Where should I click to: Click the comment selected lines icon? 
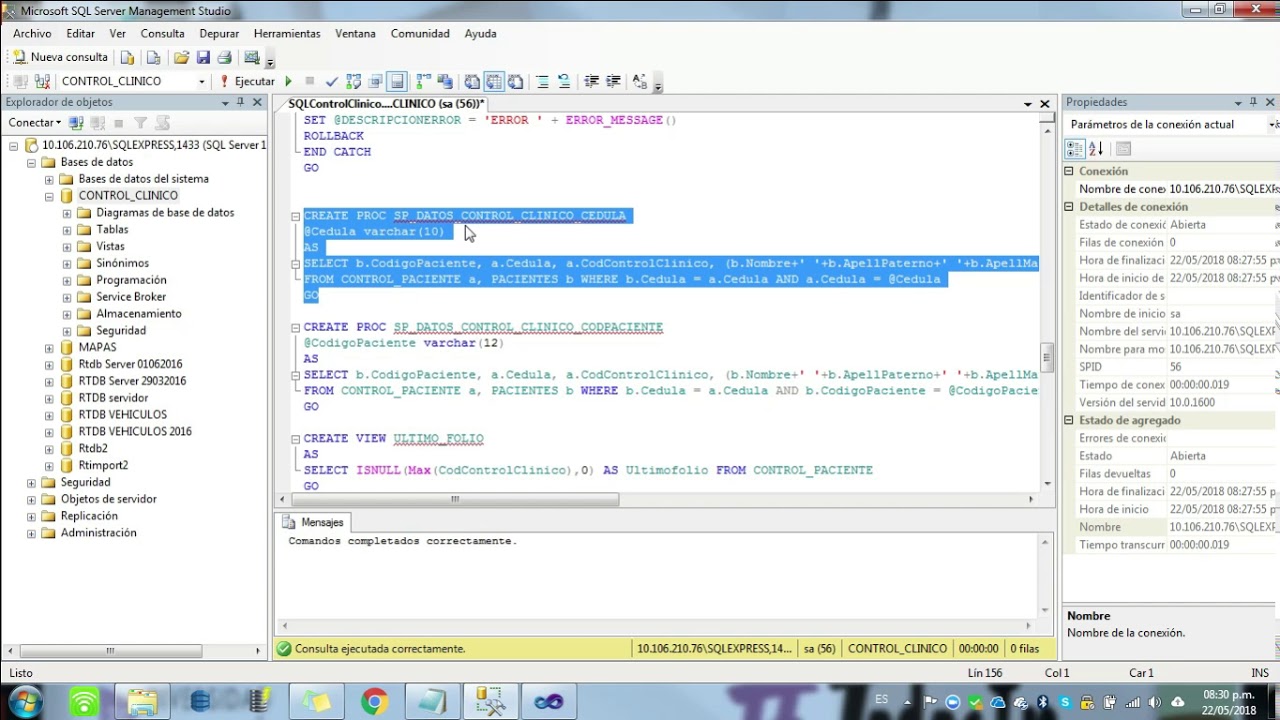[542, 81]
